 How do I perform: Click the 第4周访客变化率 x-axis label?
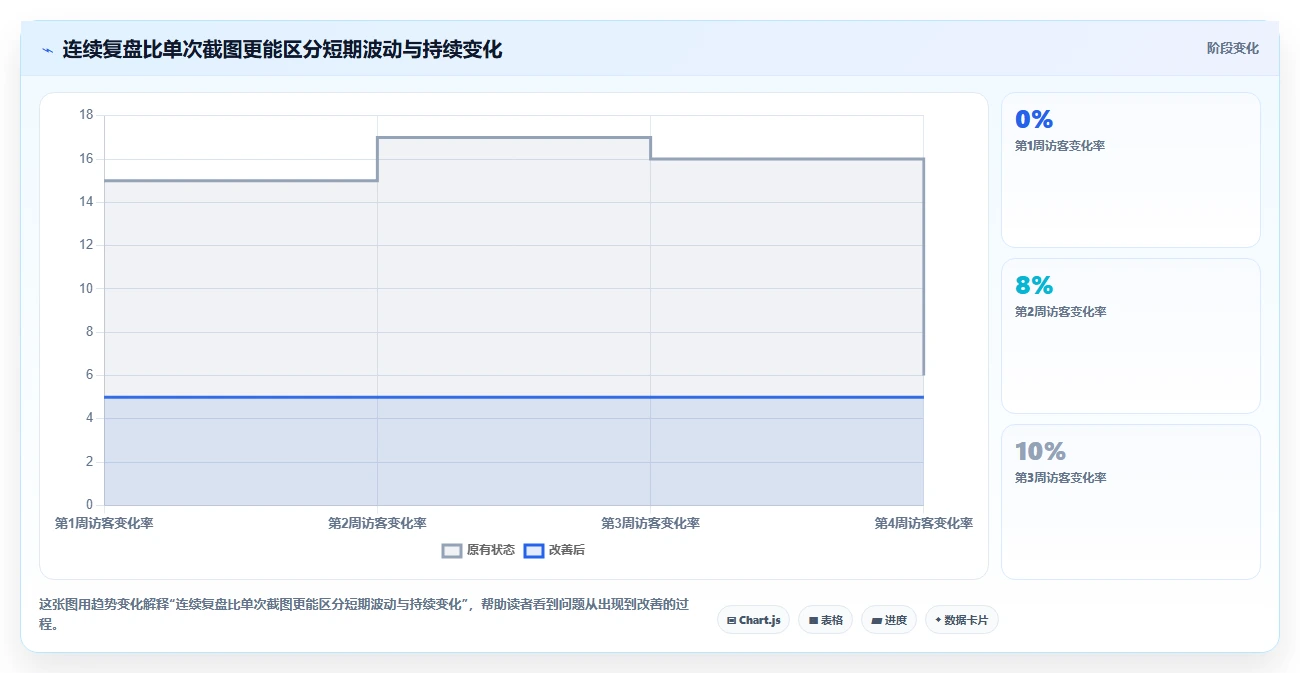(x=923, y=523)
